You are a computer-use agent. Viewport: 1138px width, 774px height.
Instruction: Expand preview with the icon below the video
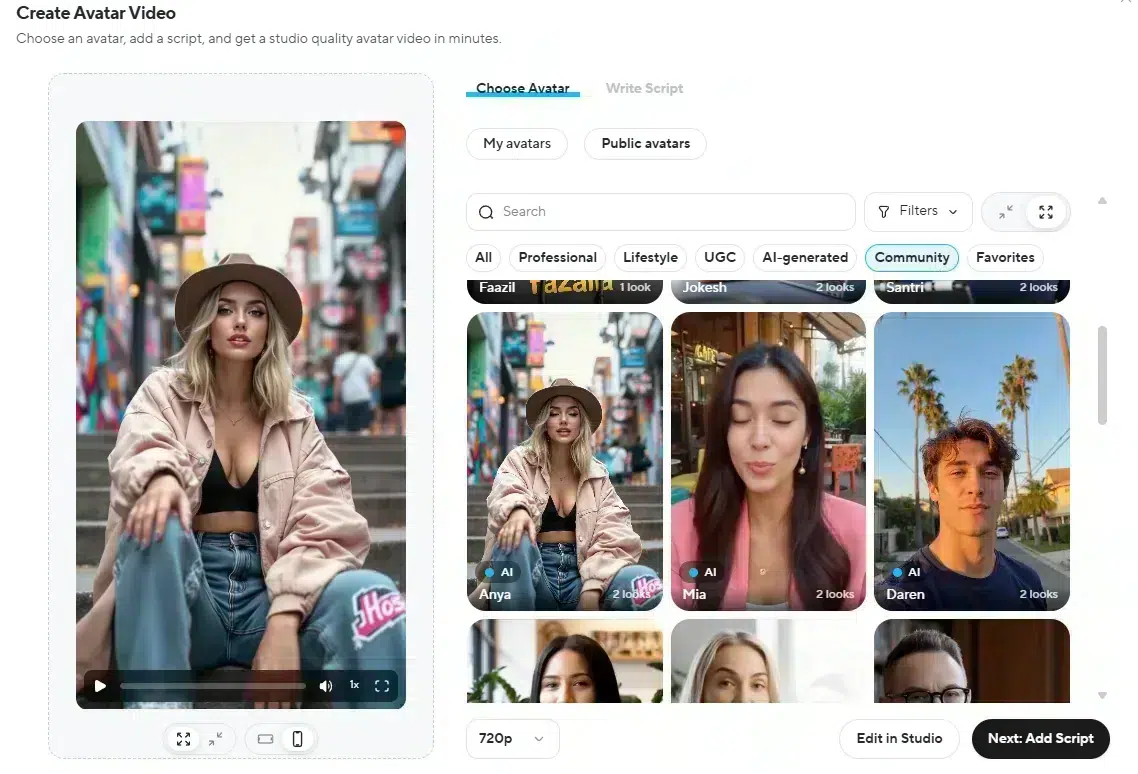point(184,739)
